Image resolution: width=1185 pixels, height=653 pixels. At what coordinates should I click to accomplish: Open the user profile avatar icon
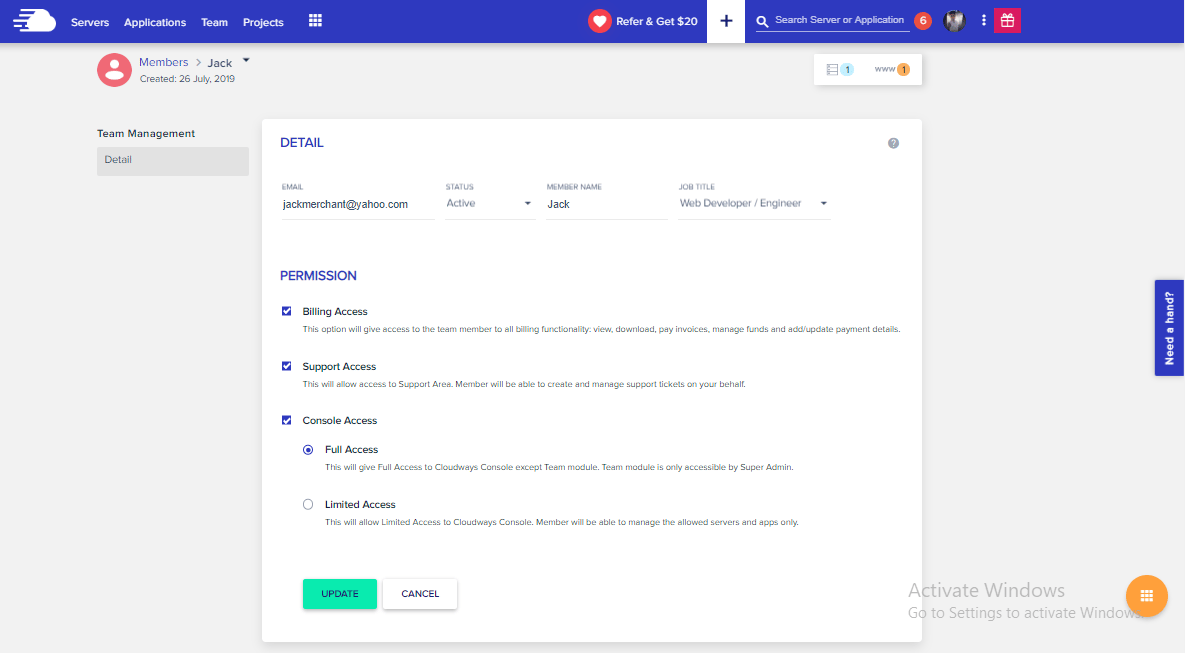point(954,20)
